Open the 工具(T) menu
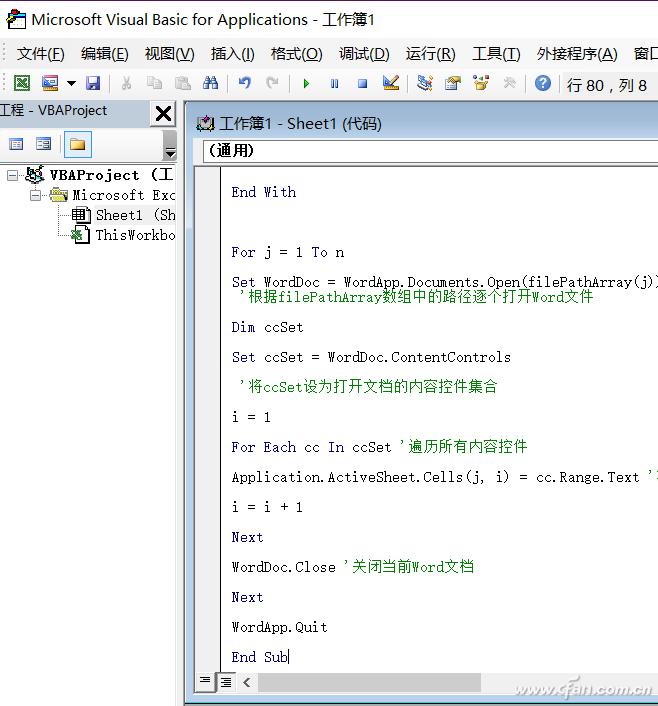 click(496, 54)
